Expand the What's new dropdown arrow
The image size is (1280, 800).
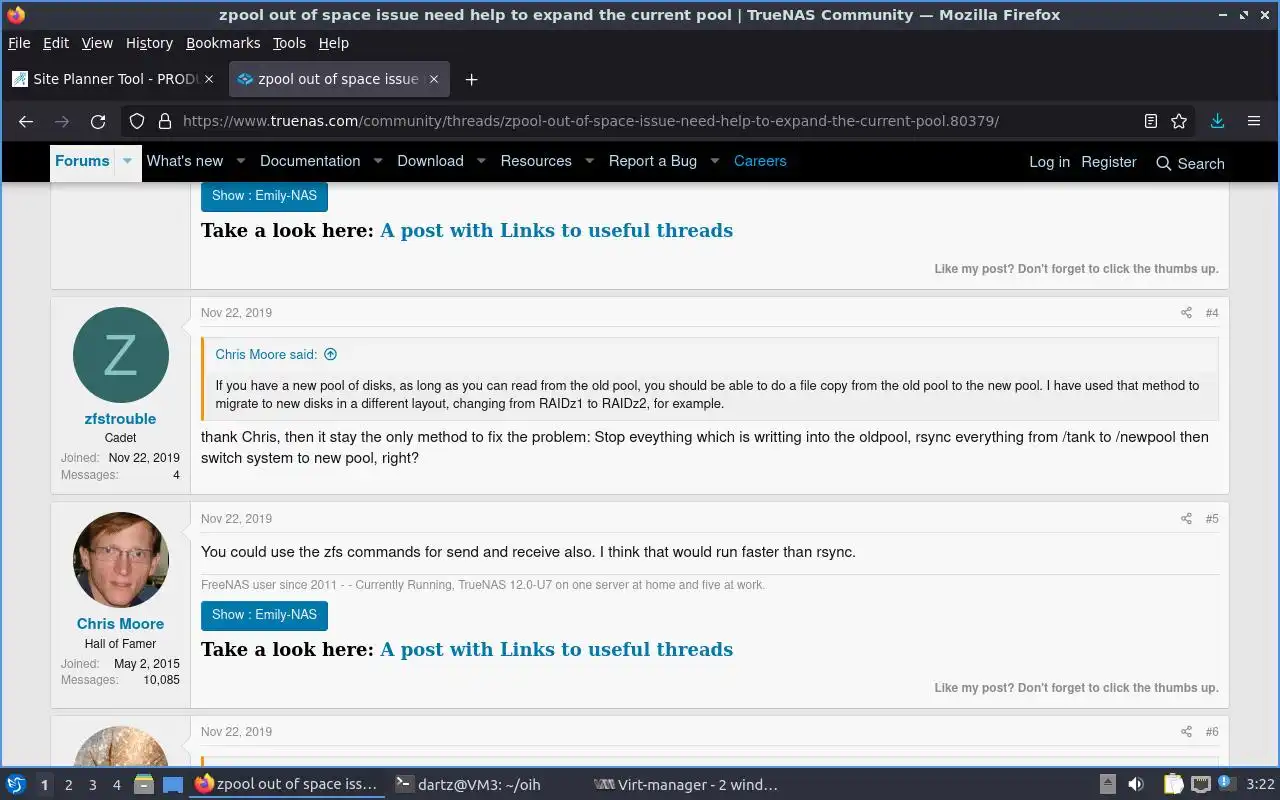tap(241, 161)
